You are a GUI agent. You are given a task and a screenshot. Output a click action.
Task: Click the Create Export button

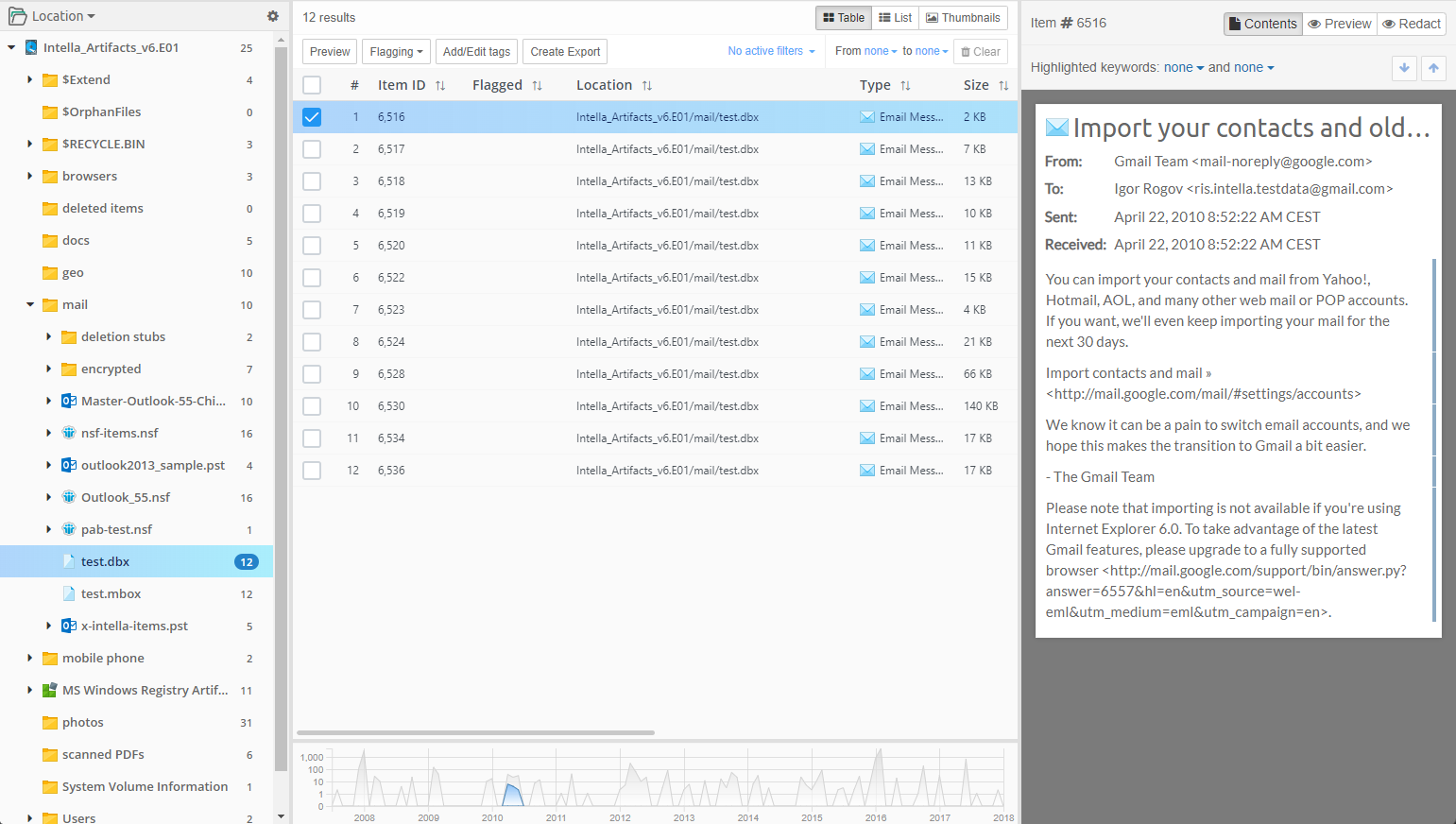click(565, 52)
